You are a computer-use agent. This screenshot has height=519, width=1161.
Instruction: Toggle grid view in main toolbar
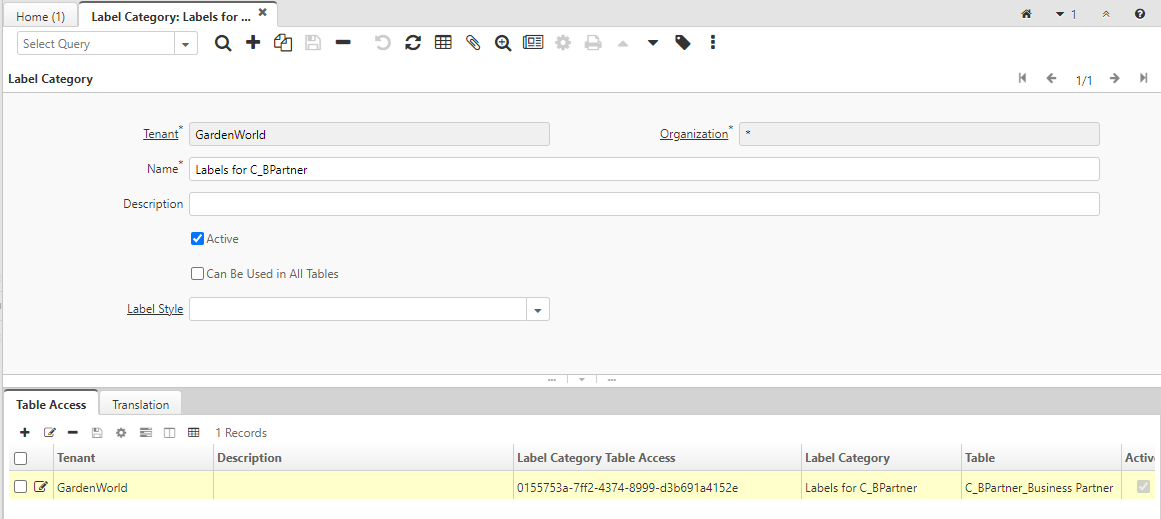click(443, 43)
